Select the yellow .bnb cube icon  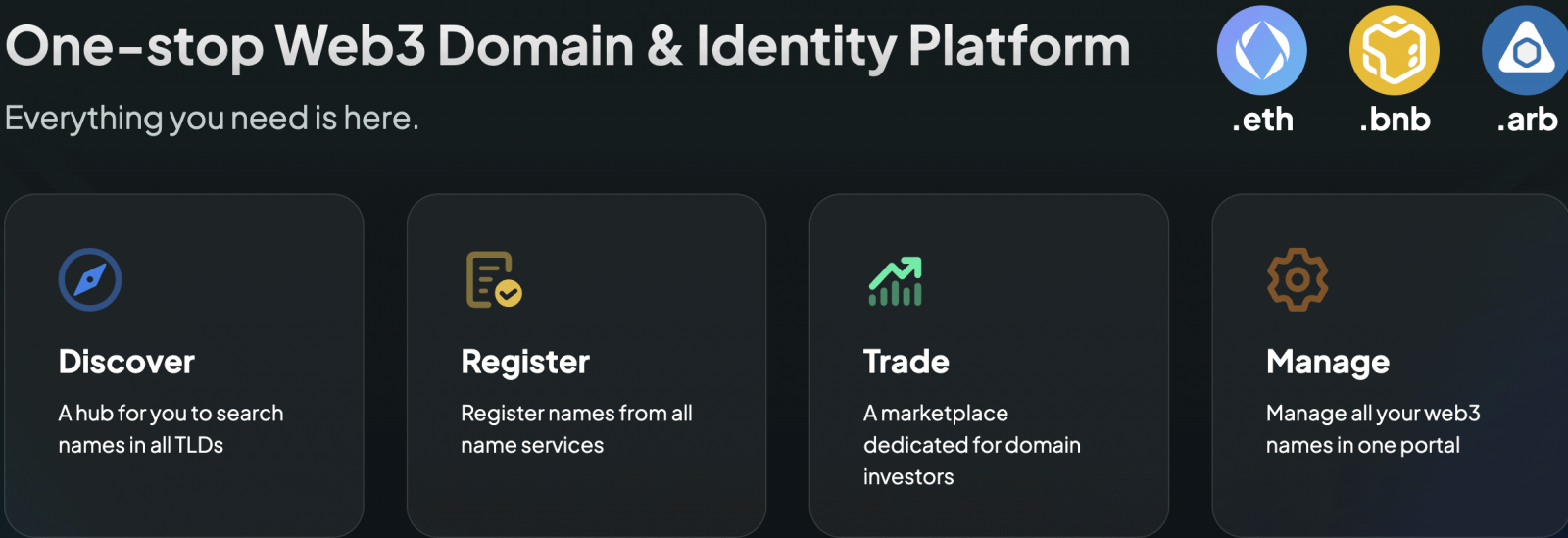point(1394,50)
